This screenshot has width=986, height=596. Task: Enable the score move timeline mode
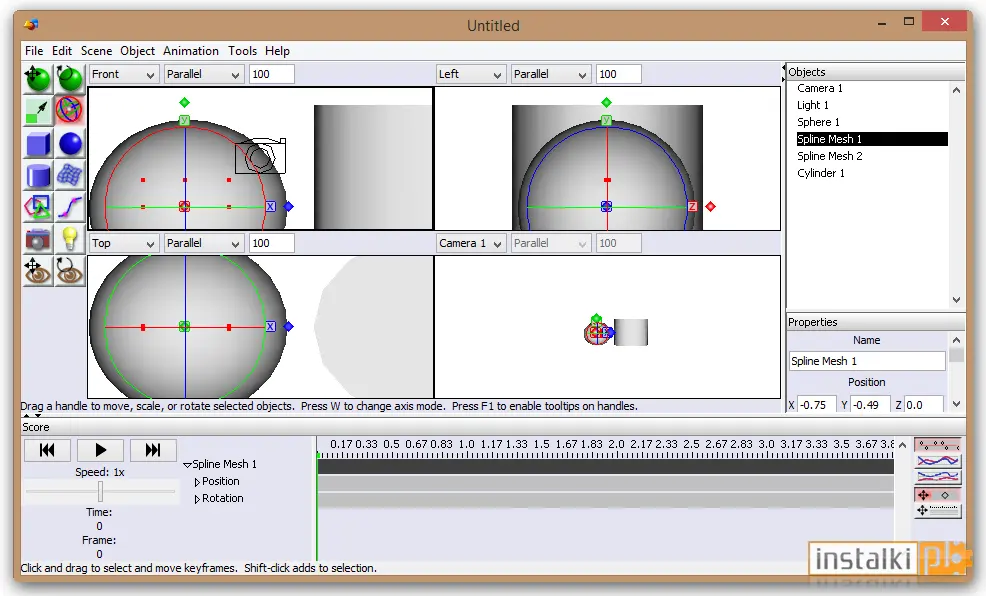[x=938, y=511]
